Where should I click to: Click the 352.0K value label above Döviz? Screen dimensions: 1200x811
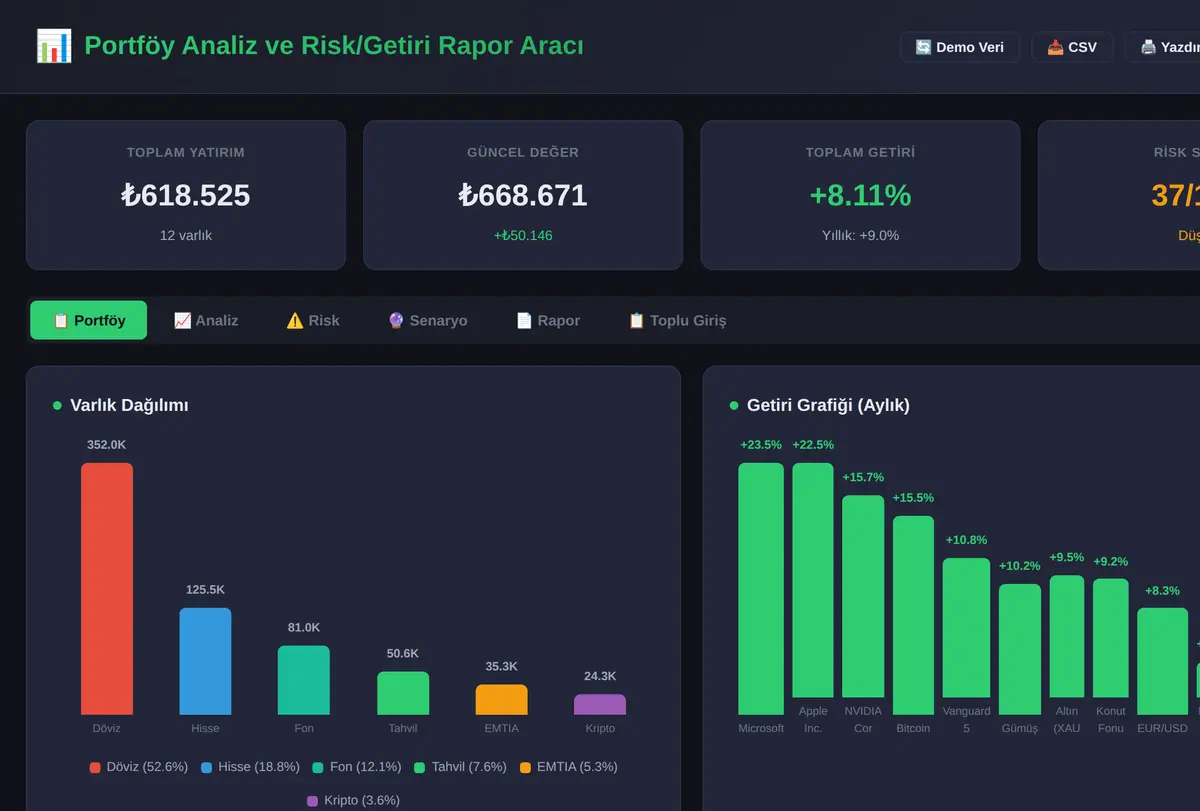pos(107,445)
